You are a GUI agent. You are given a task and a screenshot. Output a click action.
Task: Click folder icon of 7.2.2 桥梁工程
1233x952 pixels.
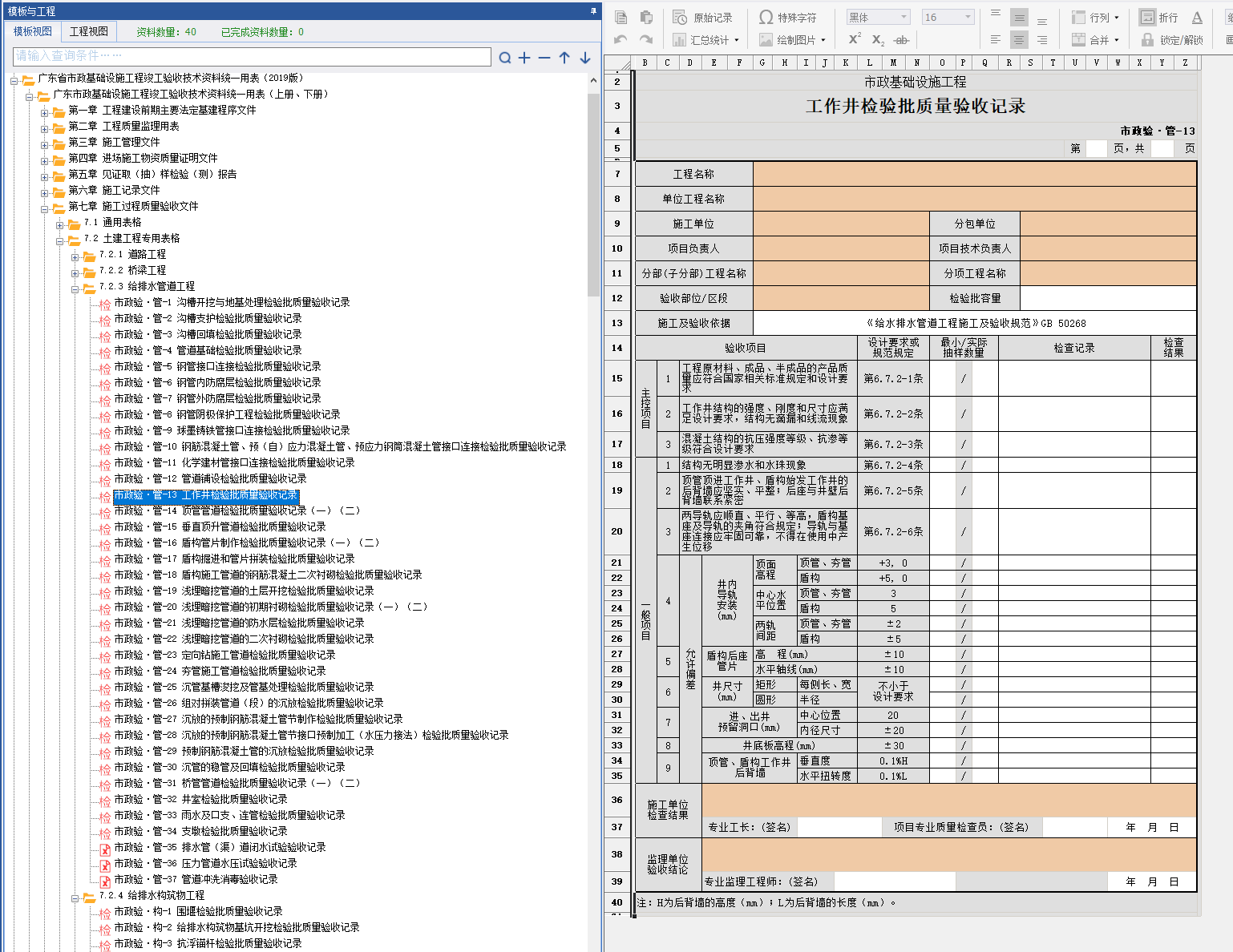click(x=89, y=272)
